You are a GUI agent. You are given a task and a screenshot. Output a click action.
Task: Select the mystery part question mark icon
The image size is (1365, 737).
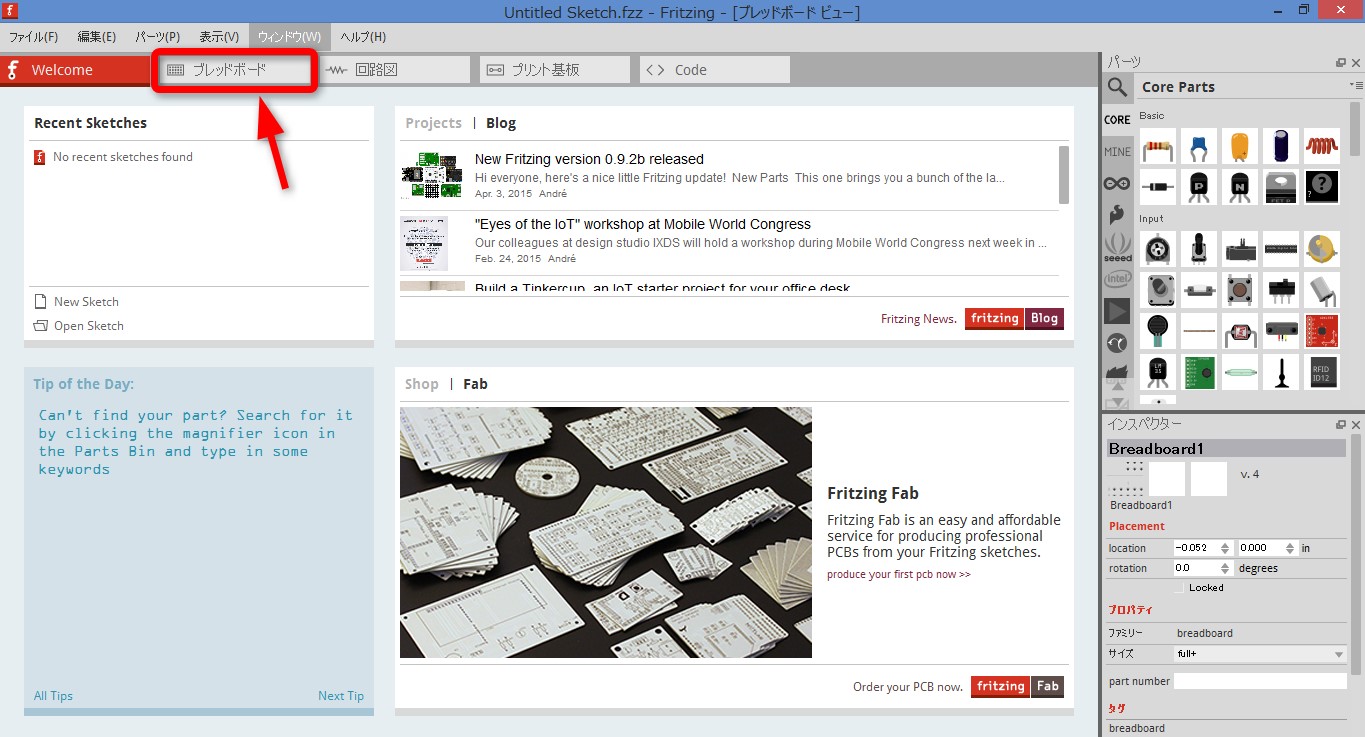pos(1322,187)
